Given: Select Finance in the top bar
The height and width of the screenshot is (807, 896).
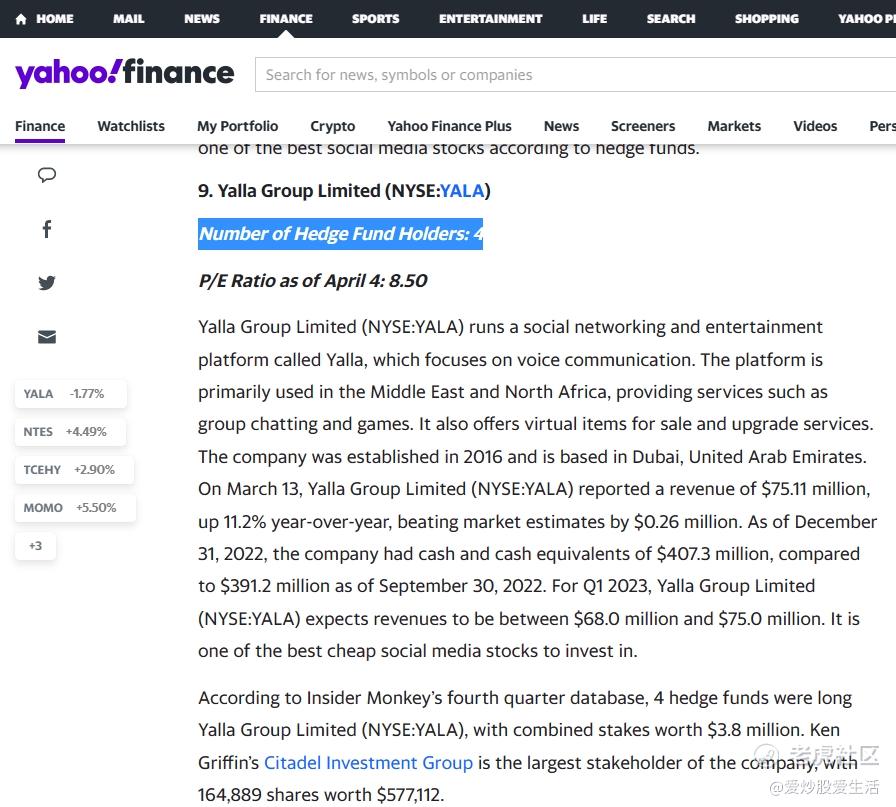Looking at the screenshot, I should [286, 19].
